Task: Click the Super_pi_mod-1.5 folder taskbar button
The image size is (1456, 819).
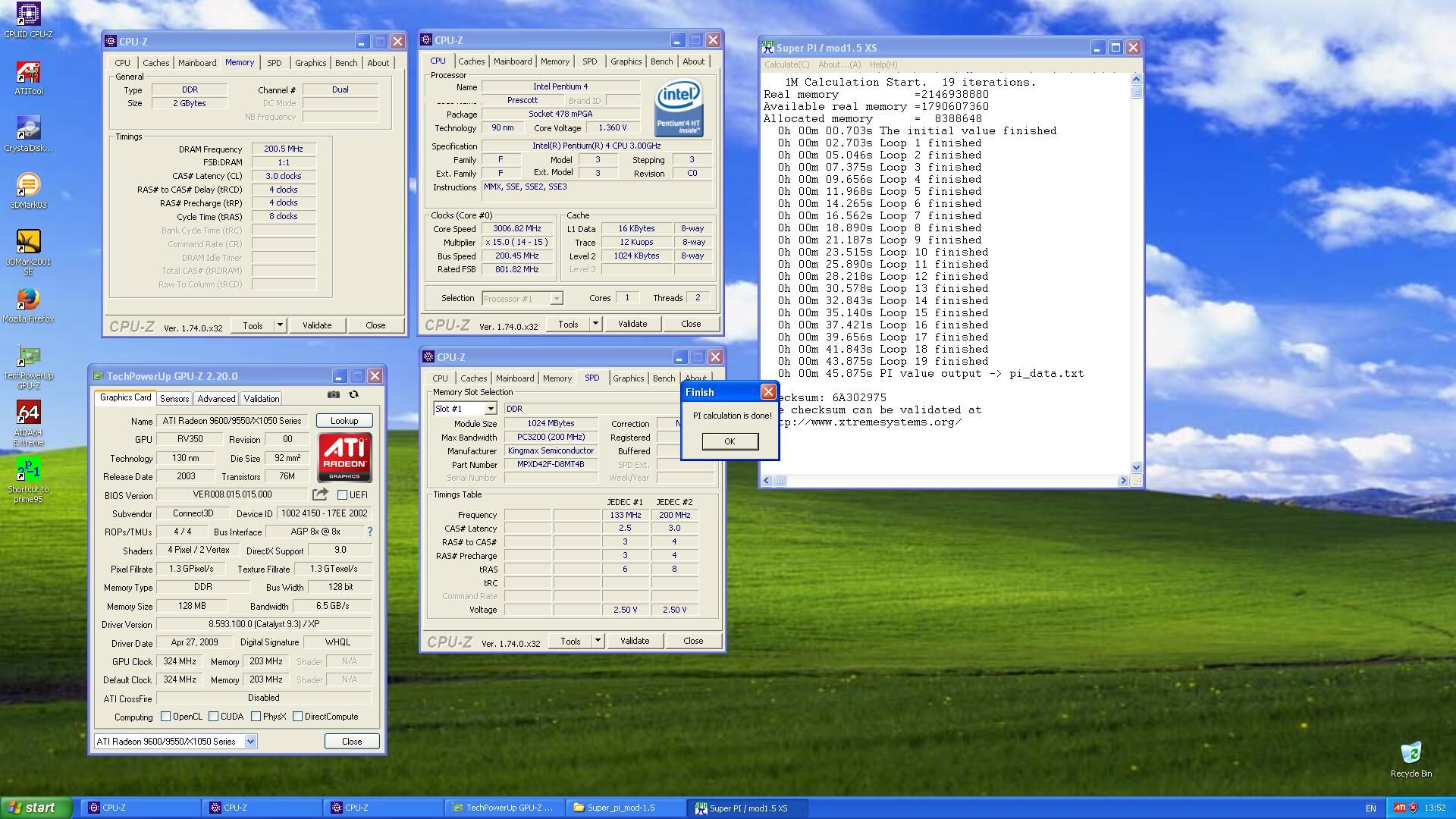Action: [625, 808]
